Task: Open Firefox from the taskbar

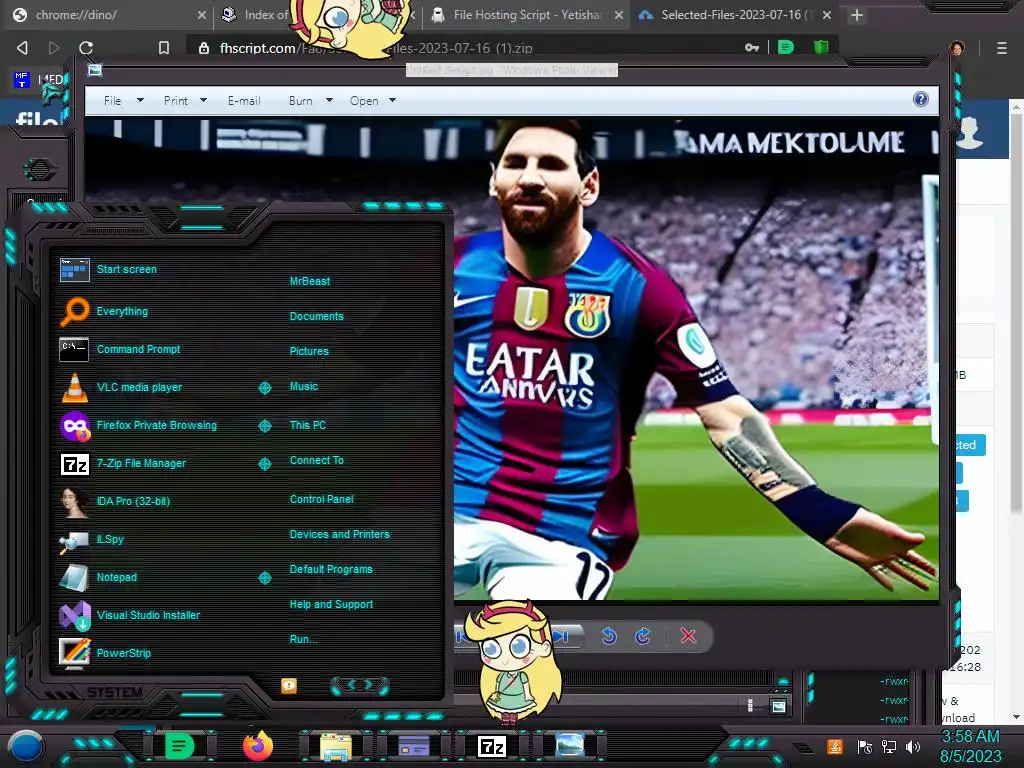Action: coord(258,746)
